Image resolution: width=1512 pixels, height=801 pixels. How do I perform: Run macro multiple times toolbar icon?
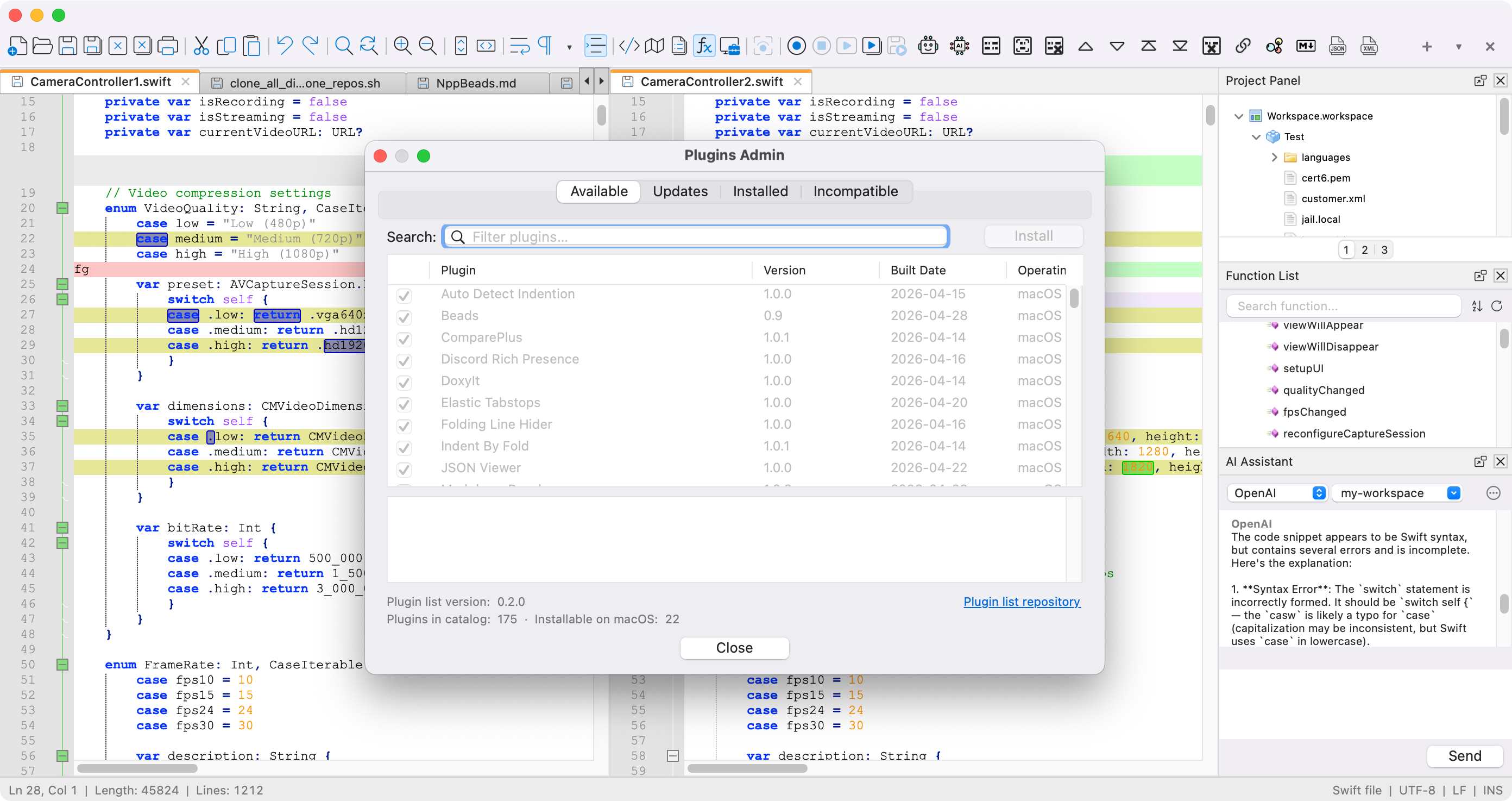click(871, 46)
